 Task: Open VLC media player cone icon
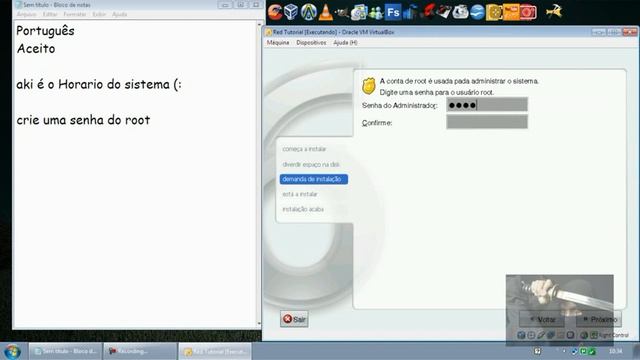pyautogui.click(x=325, y=12)
